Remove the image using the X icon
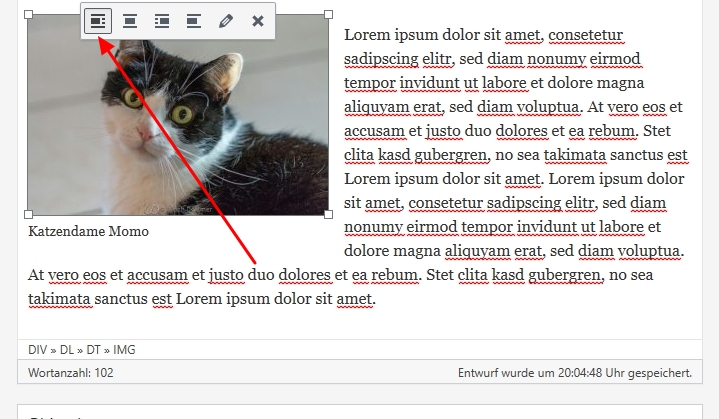This screenshot has width=719, height=419. click(x=258, y=21)
